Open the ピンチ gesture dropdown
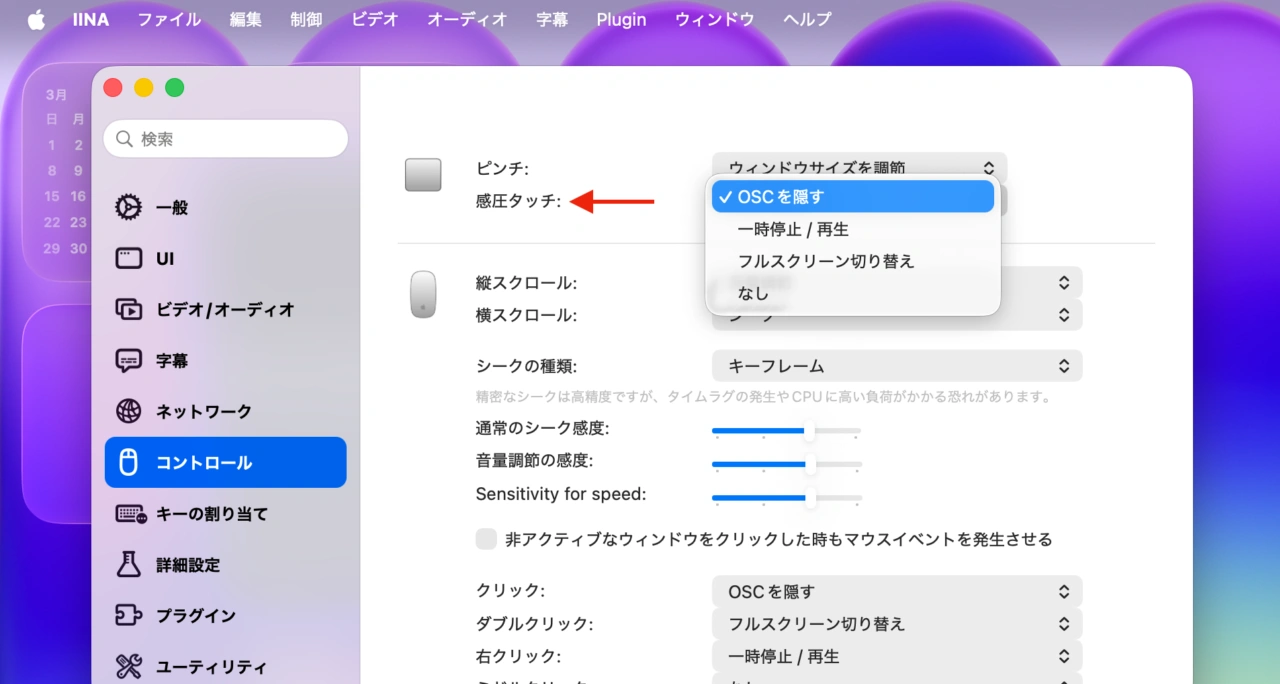This screenshot has width=1280, height=684. point(857,167)
